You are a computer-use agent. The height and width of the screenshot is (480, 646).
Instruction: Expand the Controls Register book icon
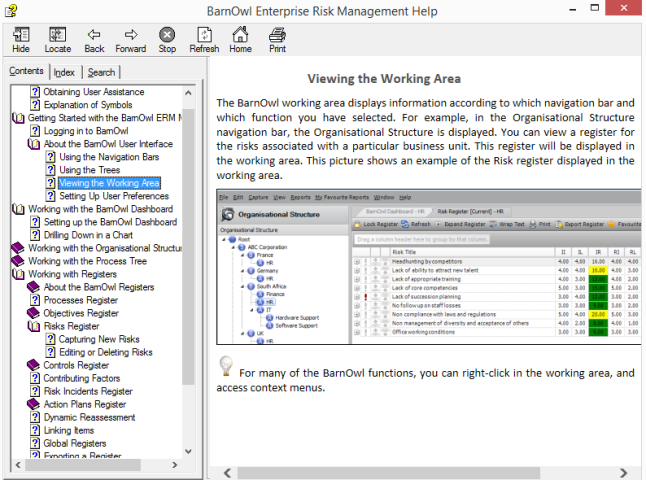[33, 365]
